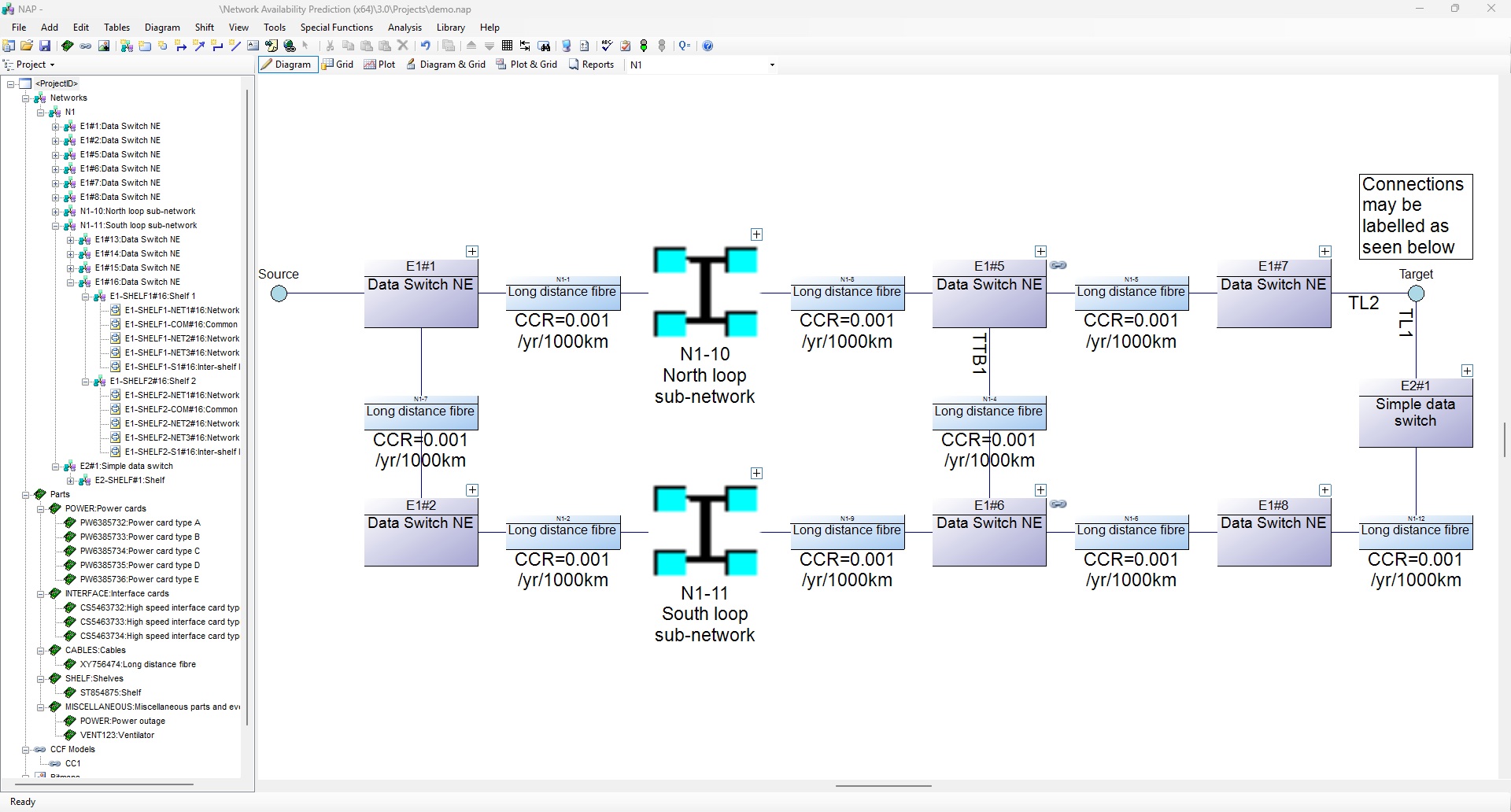Click the link icon next to E1#6
Viewport: 1511px width, 812px height.
click(1058, 504)
